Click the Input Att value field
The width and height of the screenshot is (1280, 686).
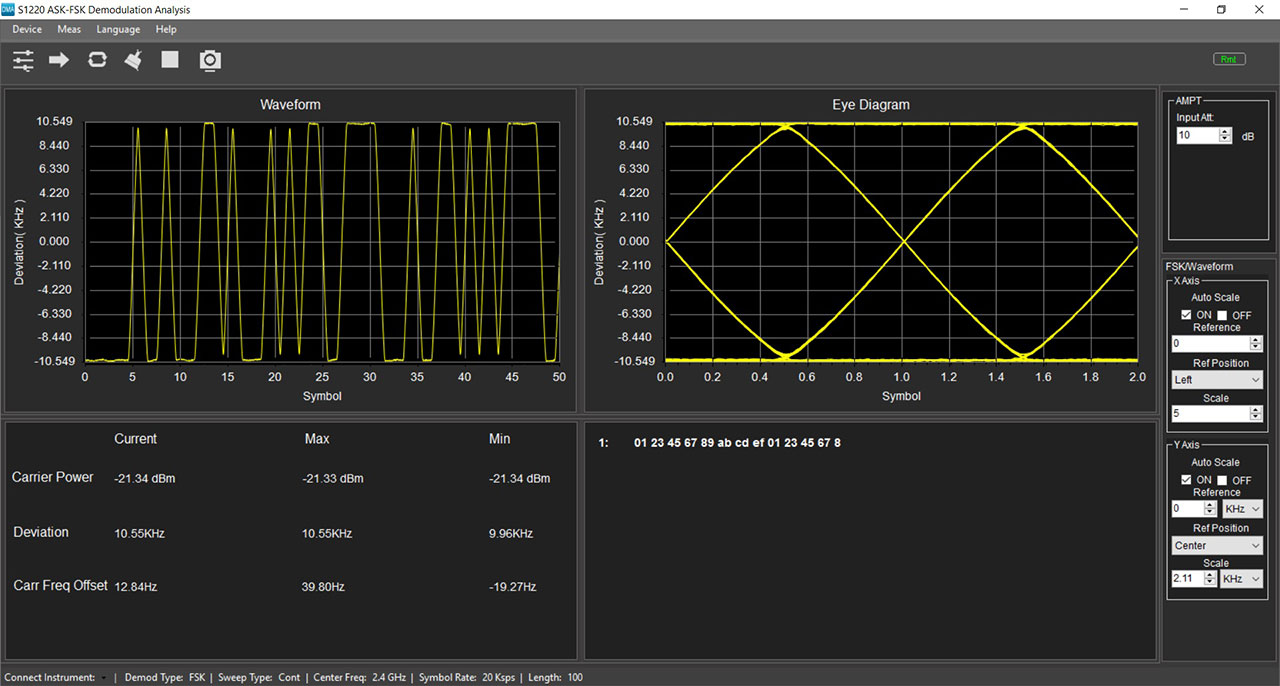pyautogui.click(x=1196, y=135)
